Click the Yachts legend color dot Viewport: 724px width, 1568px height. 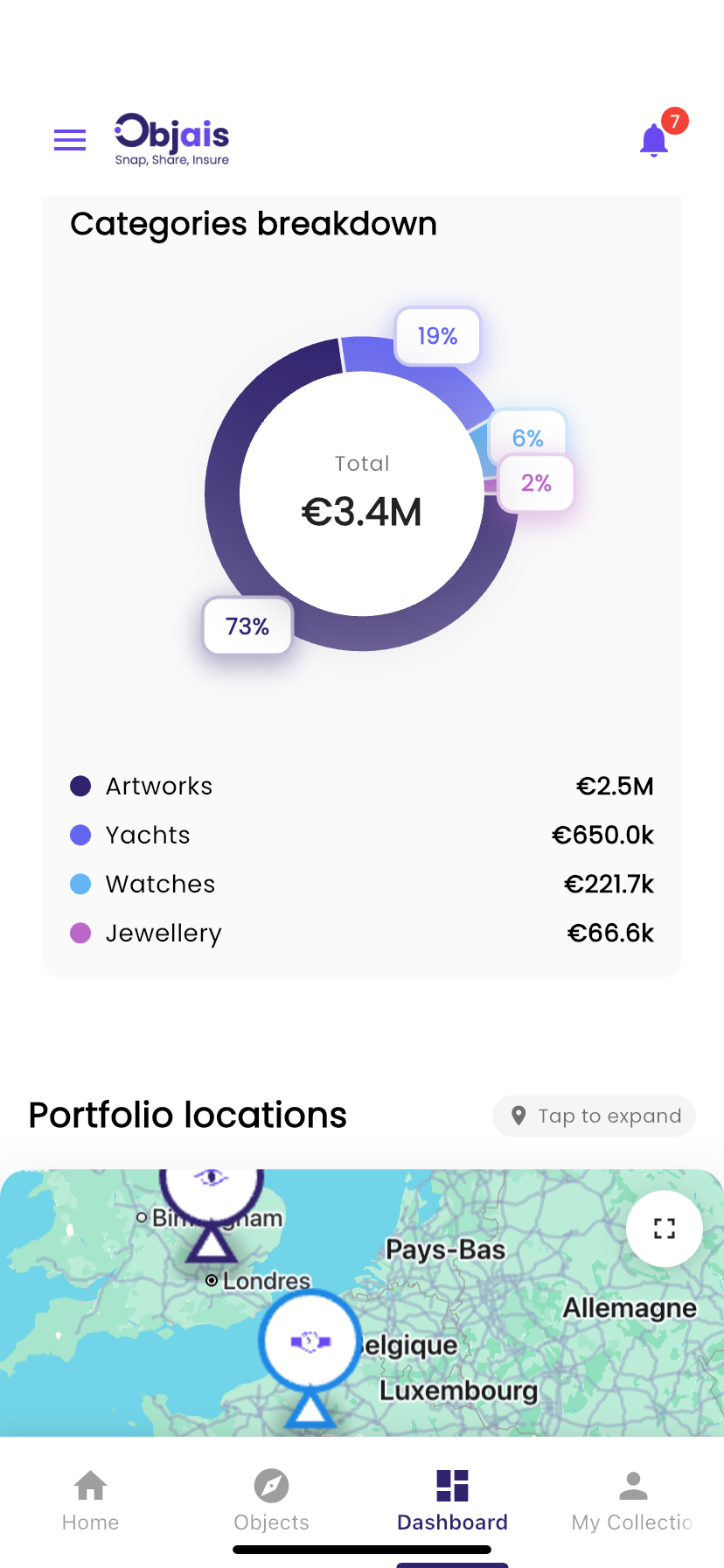pyautogui.click(x=80, y=835)
